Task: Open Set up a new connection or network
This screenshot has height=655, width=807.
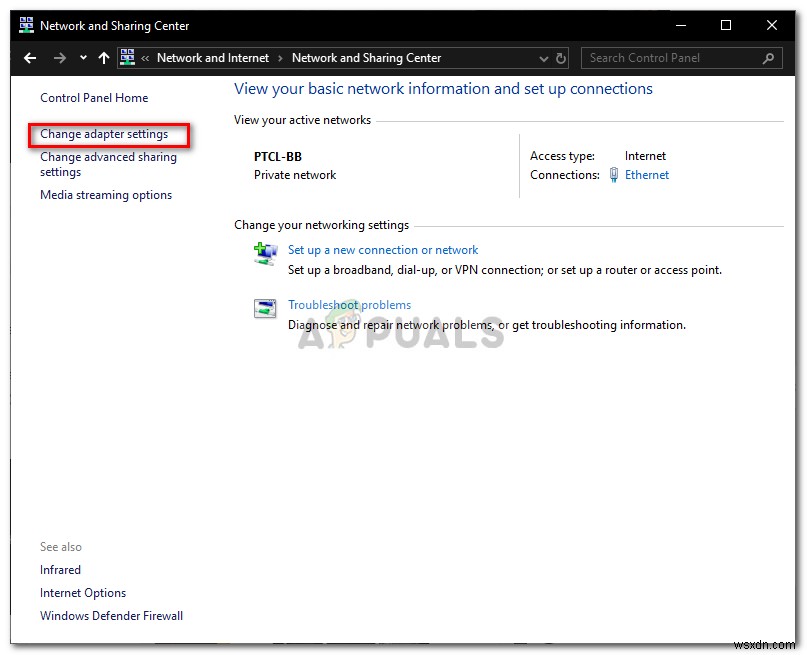Action: click(383, 250)
